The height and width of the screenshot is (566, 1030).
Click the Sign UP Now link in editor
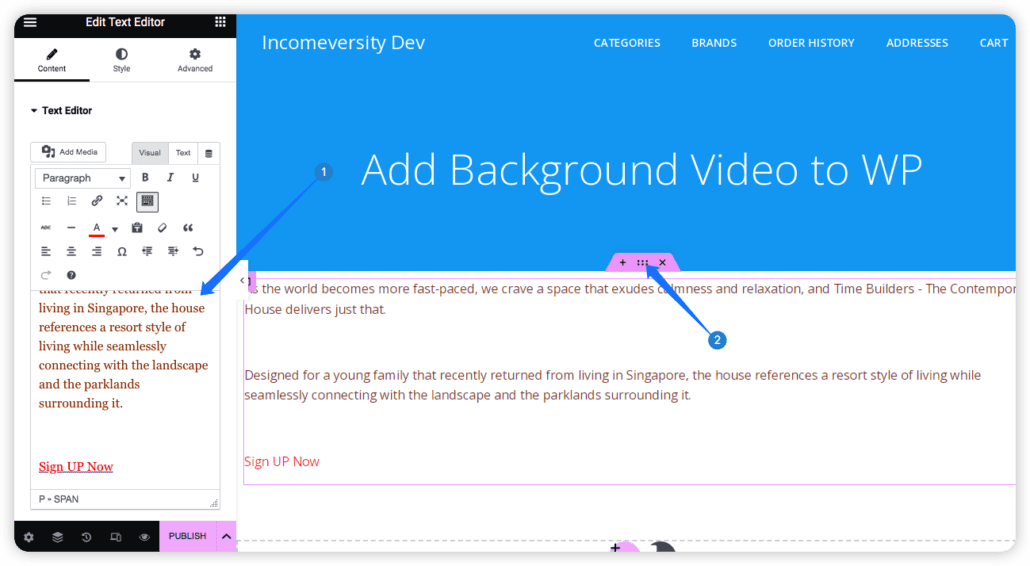(x=76, y=466)
